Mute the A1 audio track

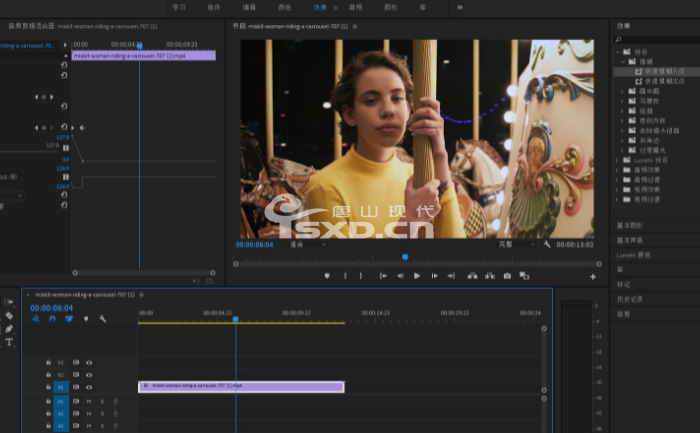[89, 402]
